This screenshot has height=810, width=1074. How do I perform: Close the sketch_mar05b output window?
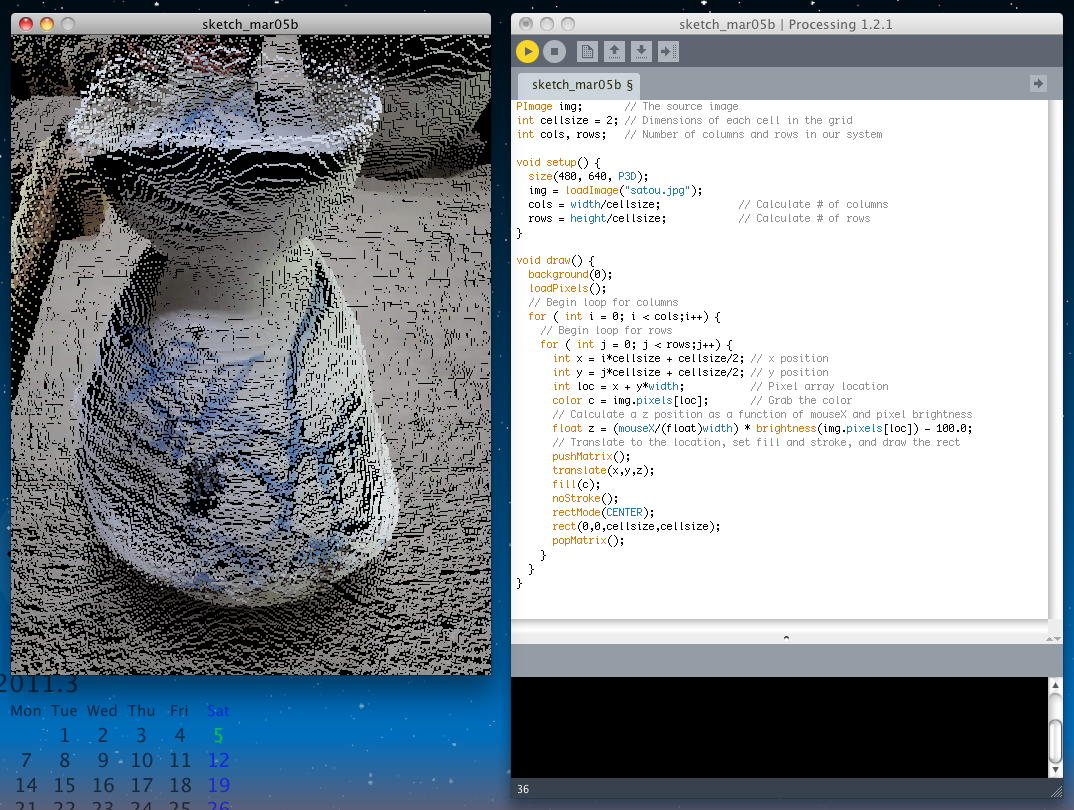pos(26,23)
